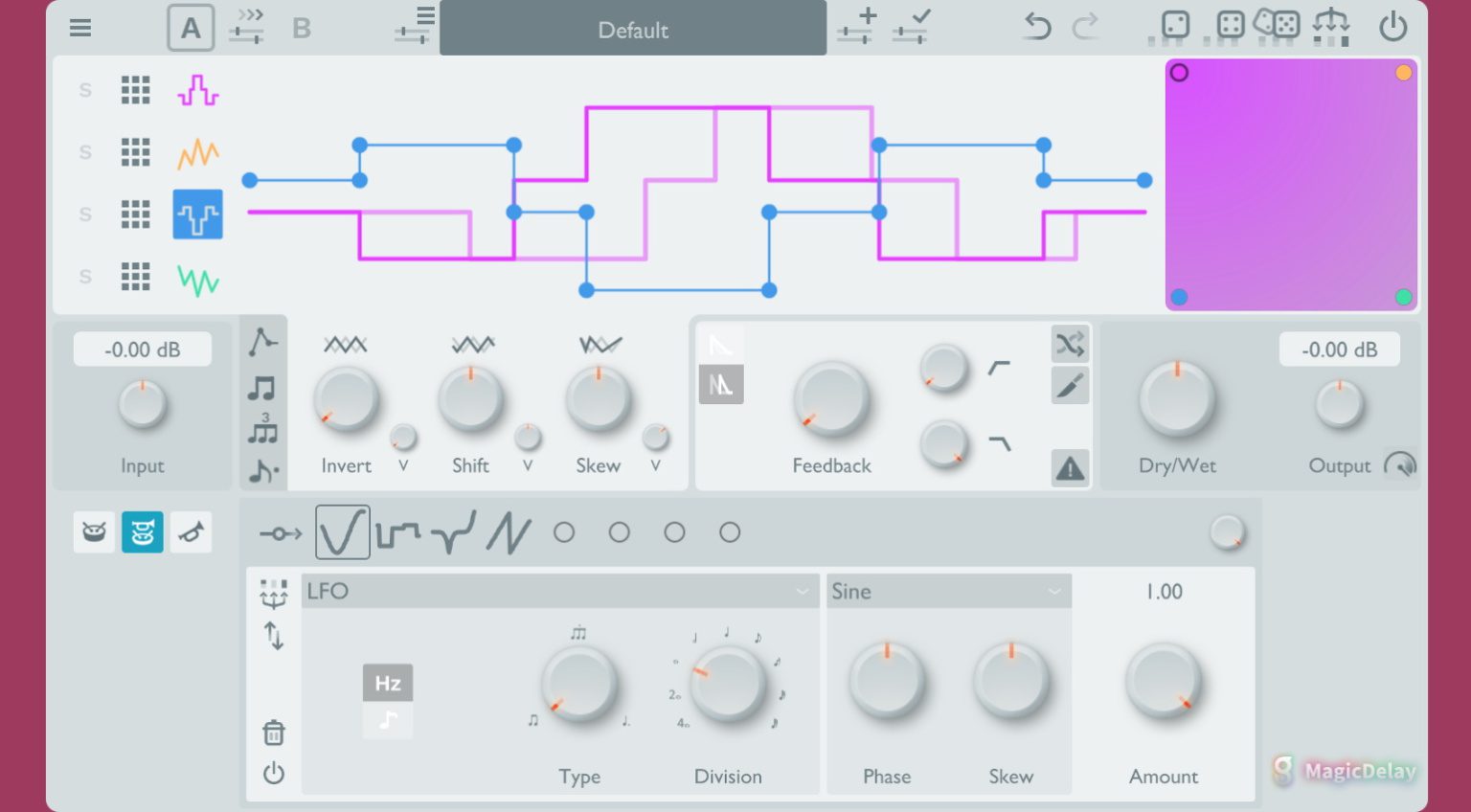Screen dimensions: 1471x812
Task: Open the Sine waveform dropdown
Action: [949, 591]
